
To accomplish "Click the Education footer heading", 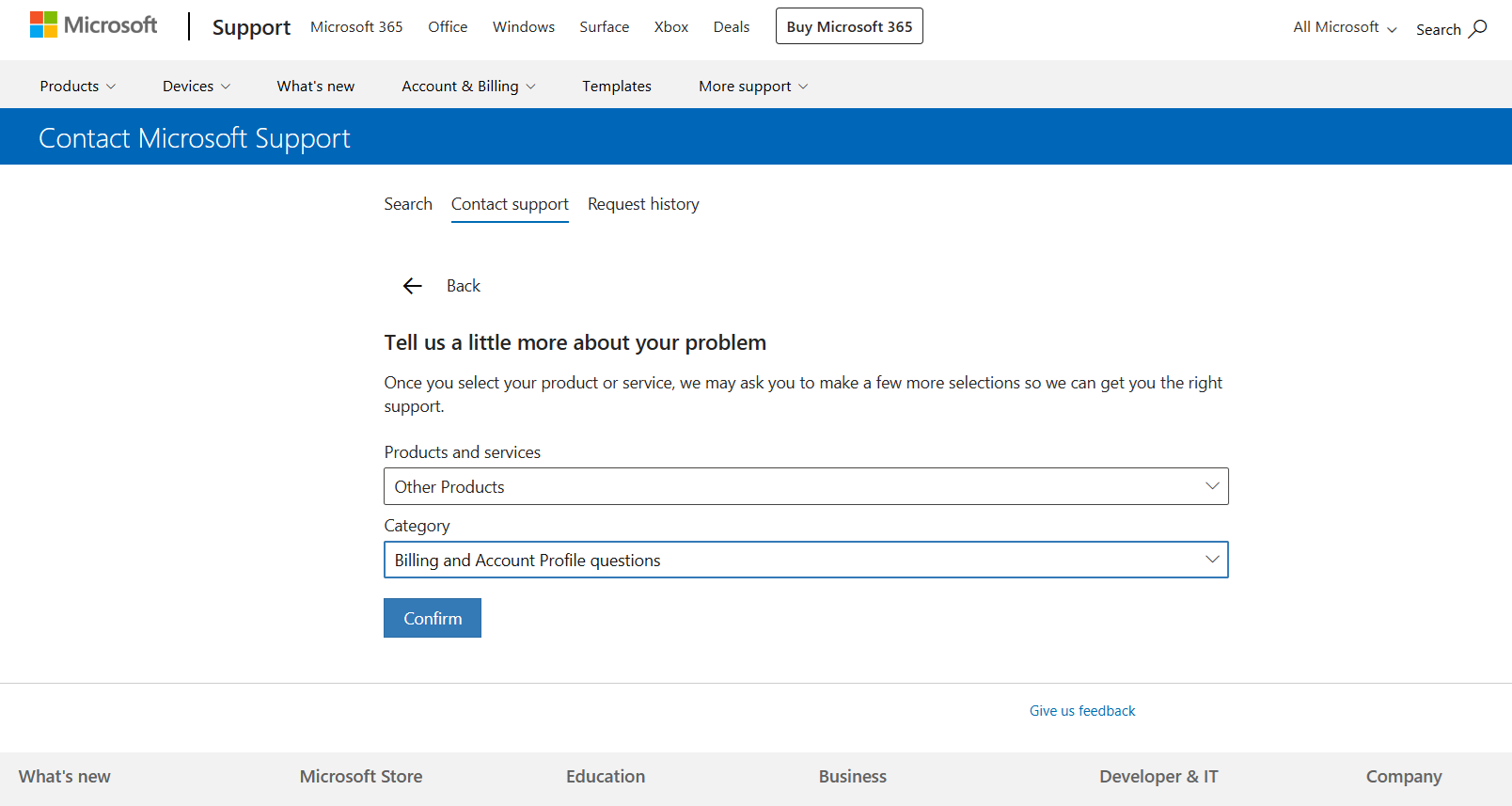I will coord(606,777).
